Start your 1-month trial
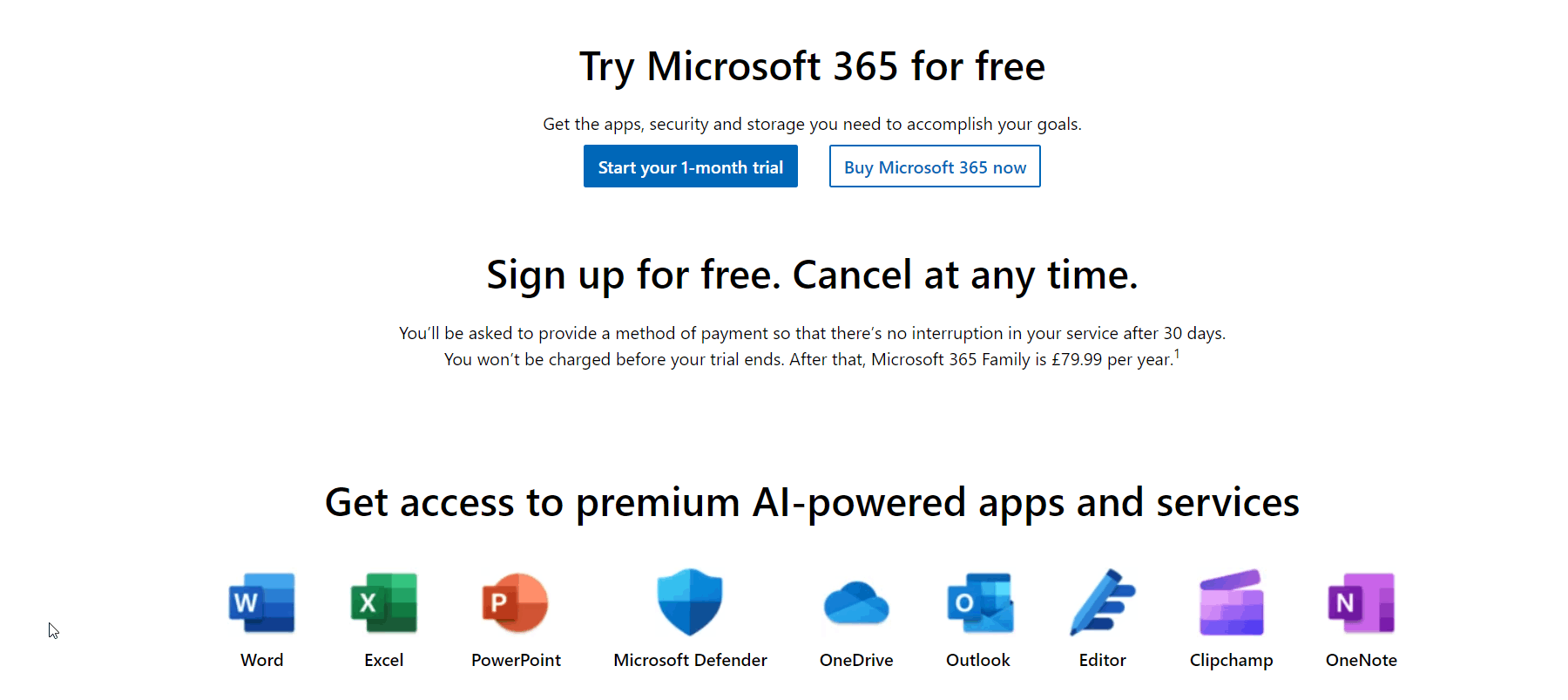Viewport: 1568px width, 700px height. [x=691, y=167]
